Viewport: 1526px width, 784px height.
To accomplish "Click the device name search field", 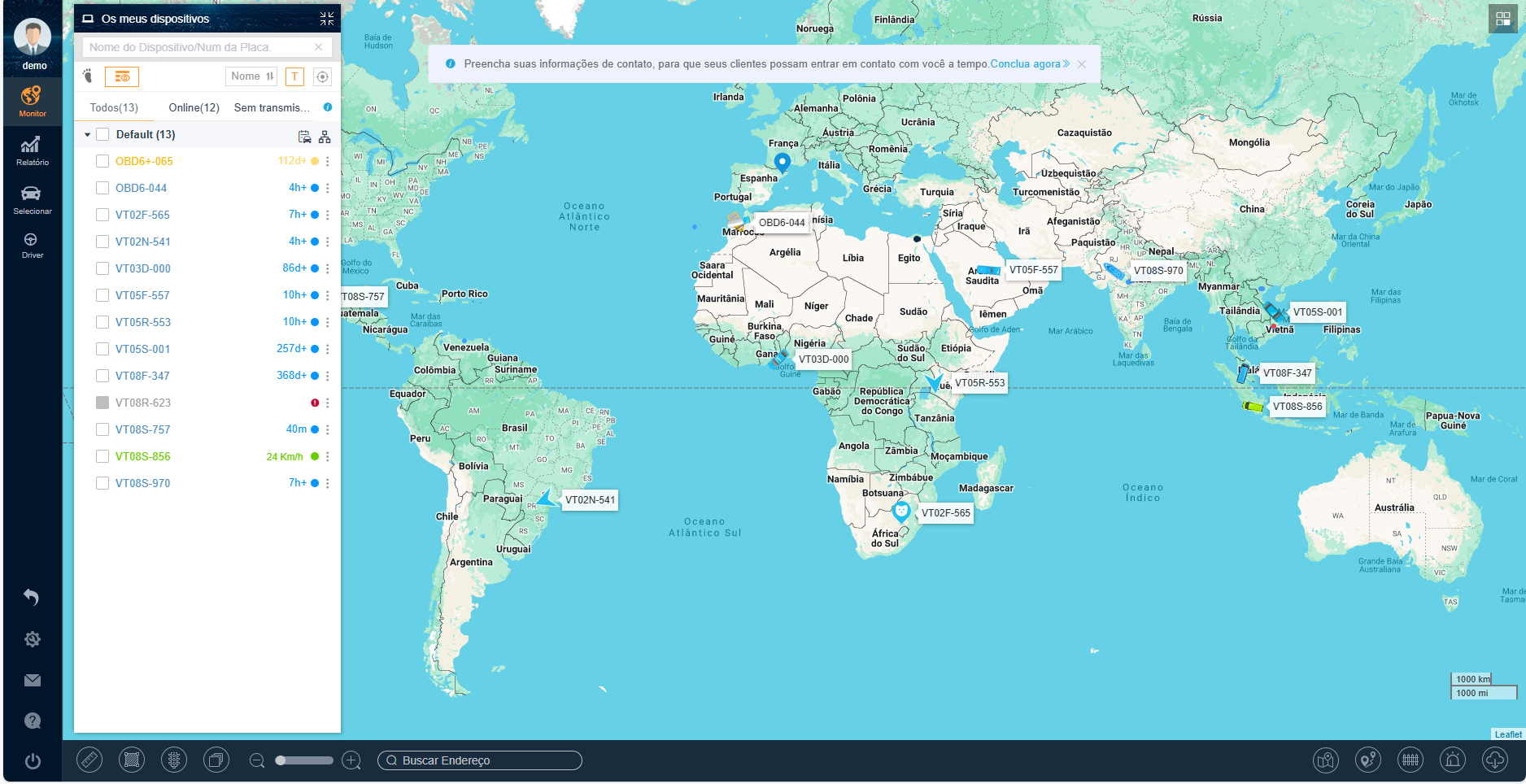I will pos(207,47).
